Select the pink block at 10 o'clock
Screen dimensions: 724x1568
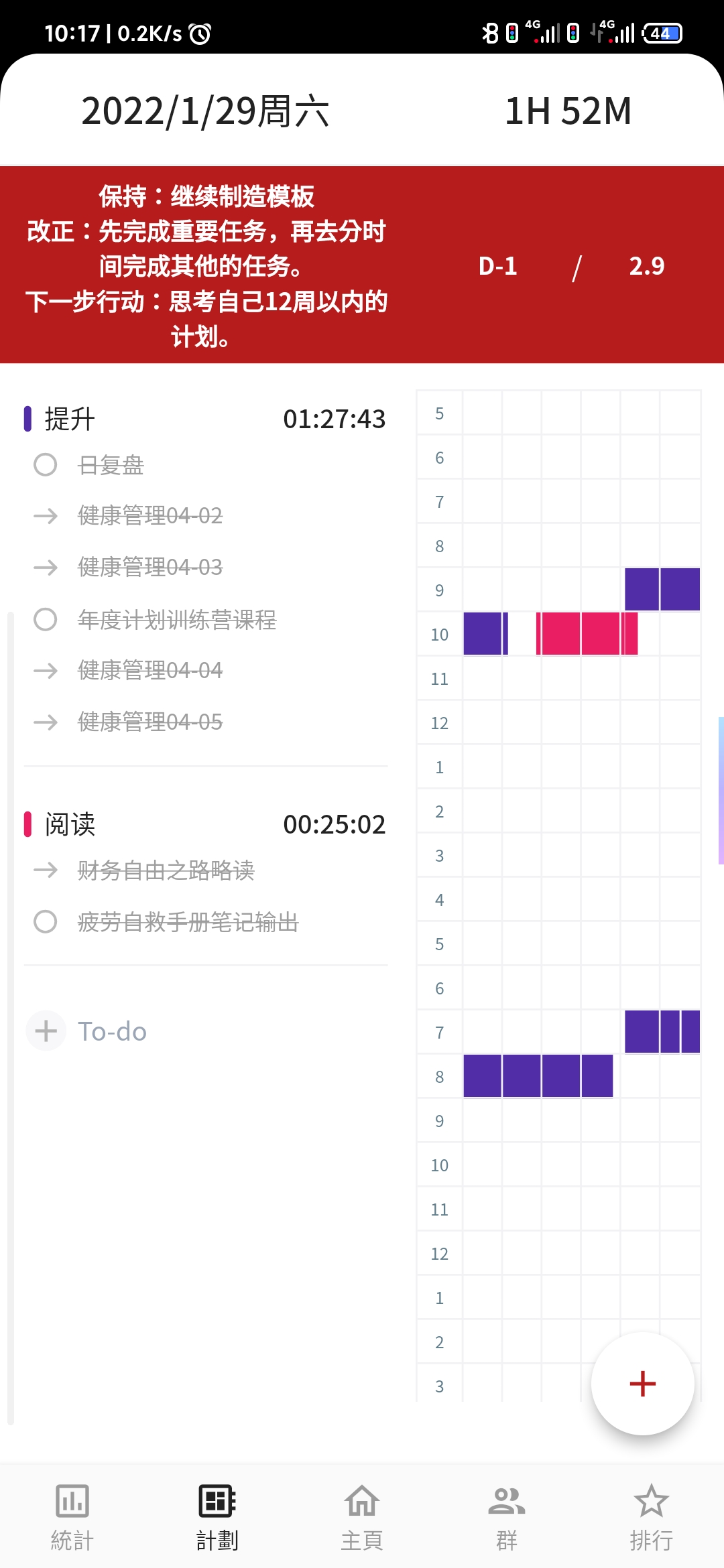587,633
